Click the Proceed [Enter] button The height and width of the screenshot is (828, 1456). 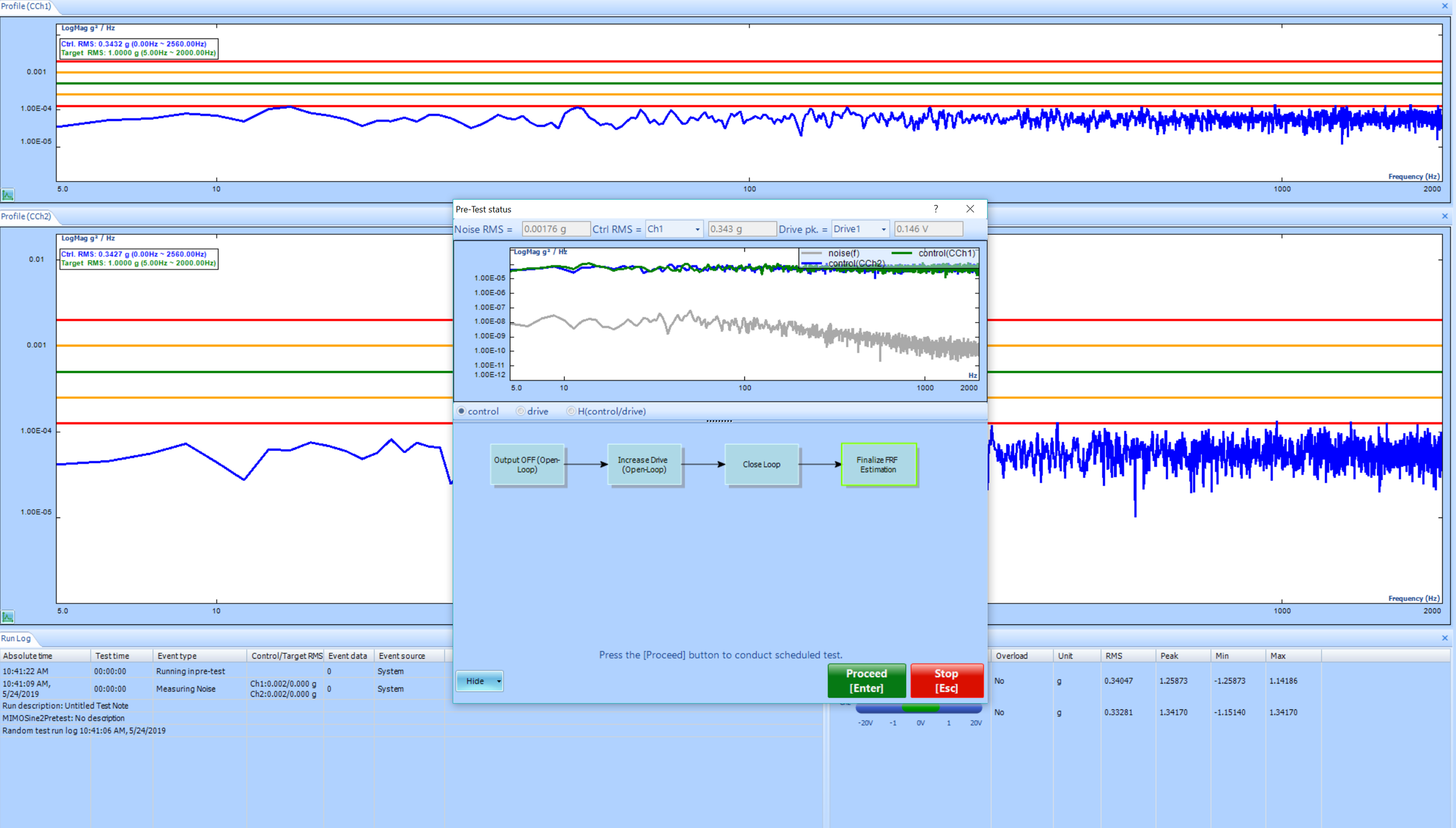[x=866, y=680]
